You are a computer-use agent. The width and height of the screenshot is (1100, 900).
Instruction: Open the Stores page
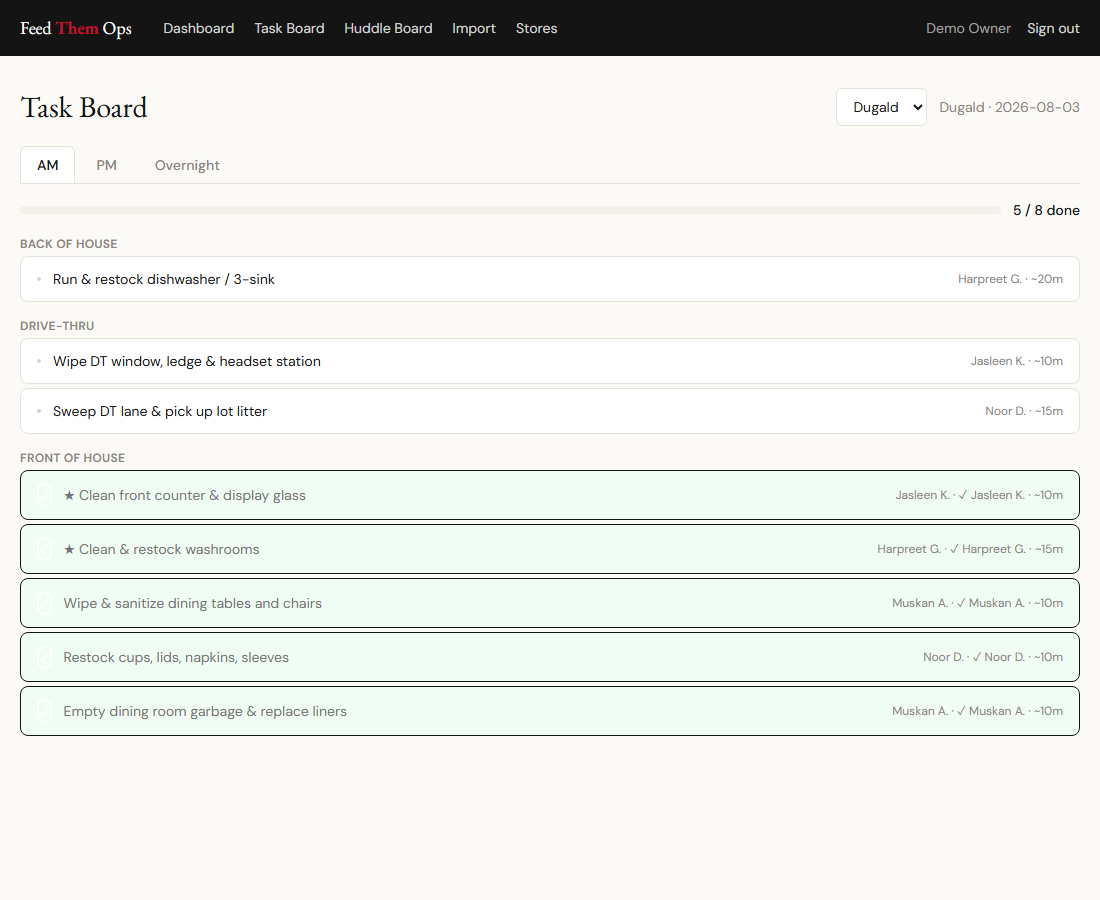537,28
